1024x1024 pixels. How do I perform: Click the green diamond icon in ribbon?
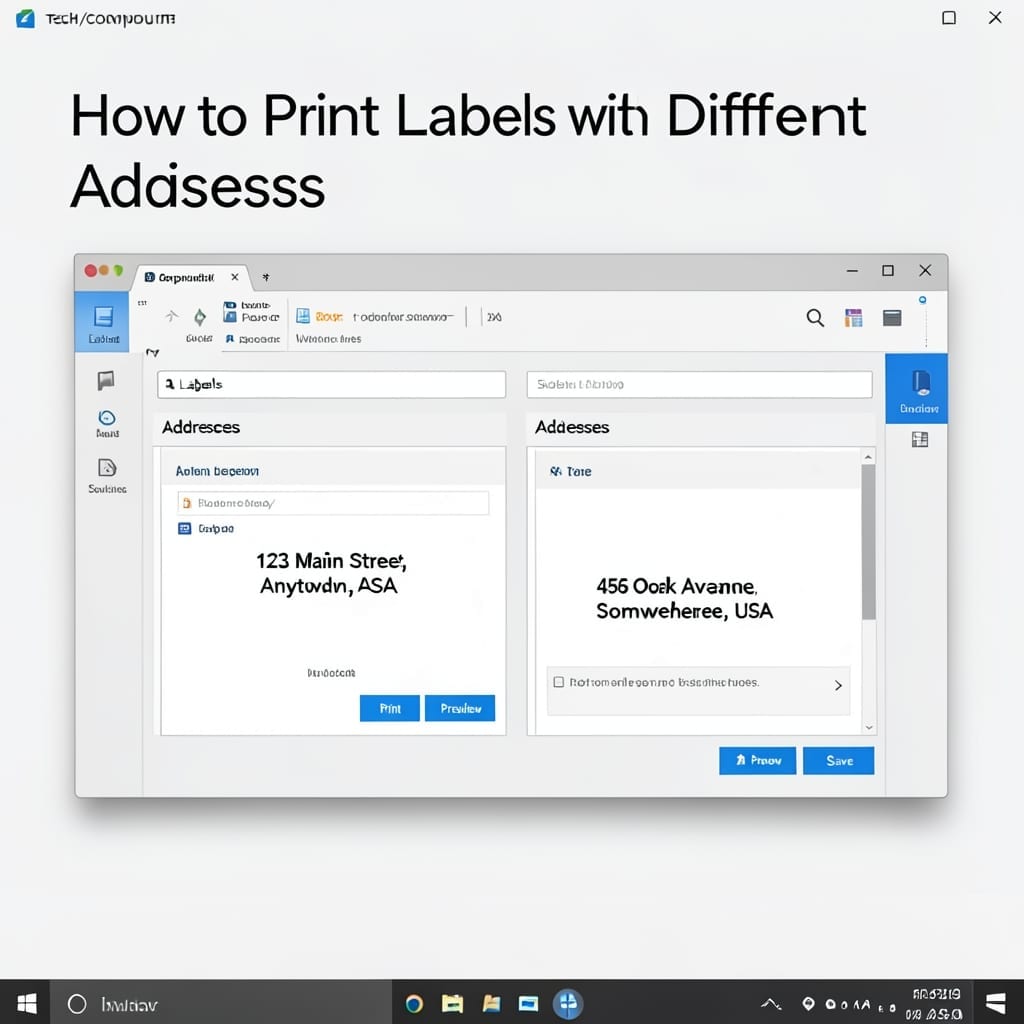[x=200, y=317]
